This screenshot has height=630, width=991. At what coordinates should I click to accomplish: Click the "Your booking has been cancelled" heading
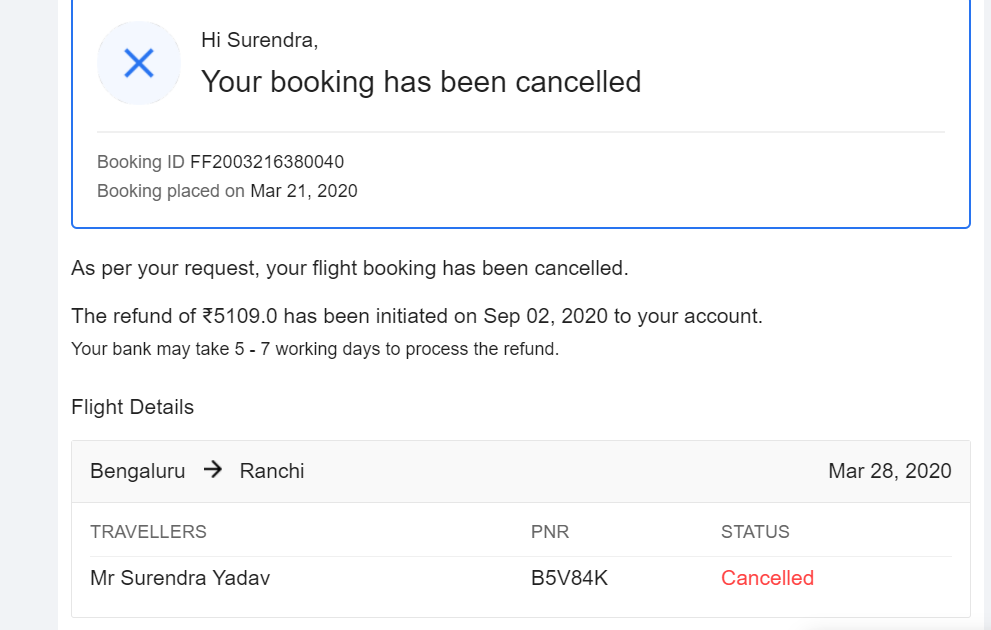pyautogui.click(x=421, y=81)
